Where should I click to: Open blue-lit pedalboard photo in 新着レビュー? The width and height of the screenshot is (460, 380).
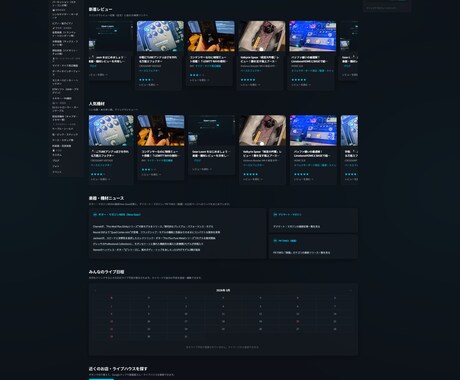[313, 36]
